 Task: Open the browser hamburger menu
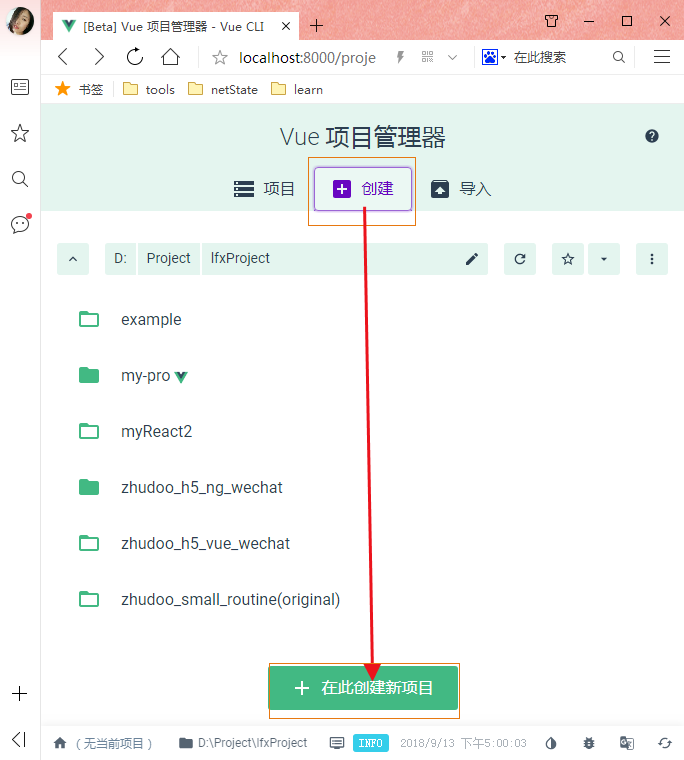tap(662, 57)
